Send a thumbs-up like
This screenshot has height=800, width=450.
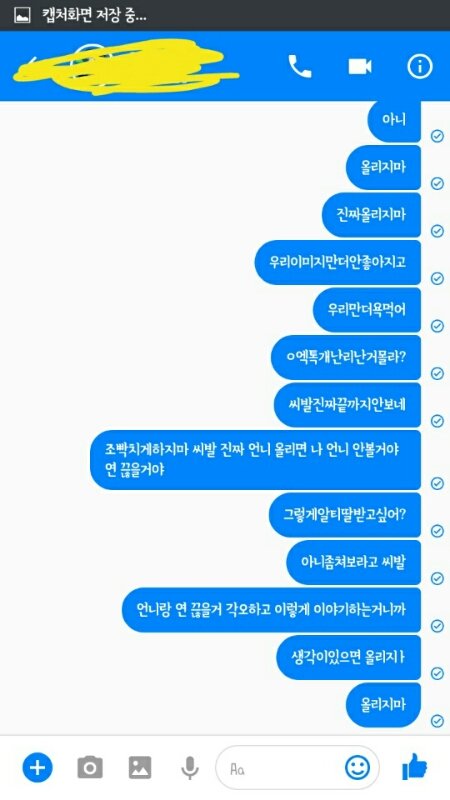(414, 766)
